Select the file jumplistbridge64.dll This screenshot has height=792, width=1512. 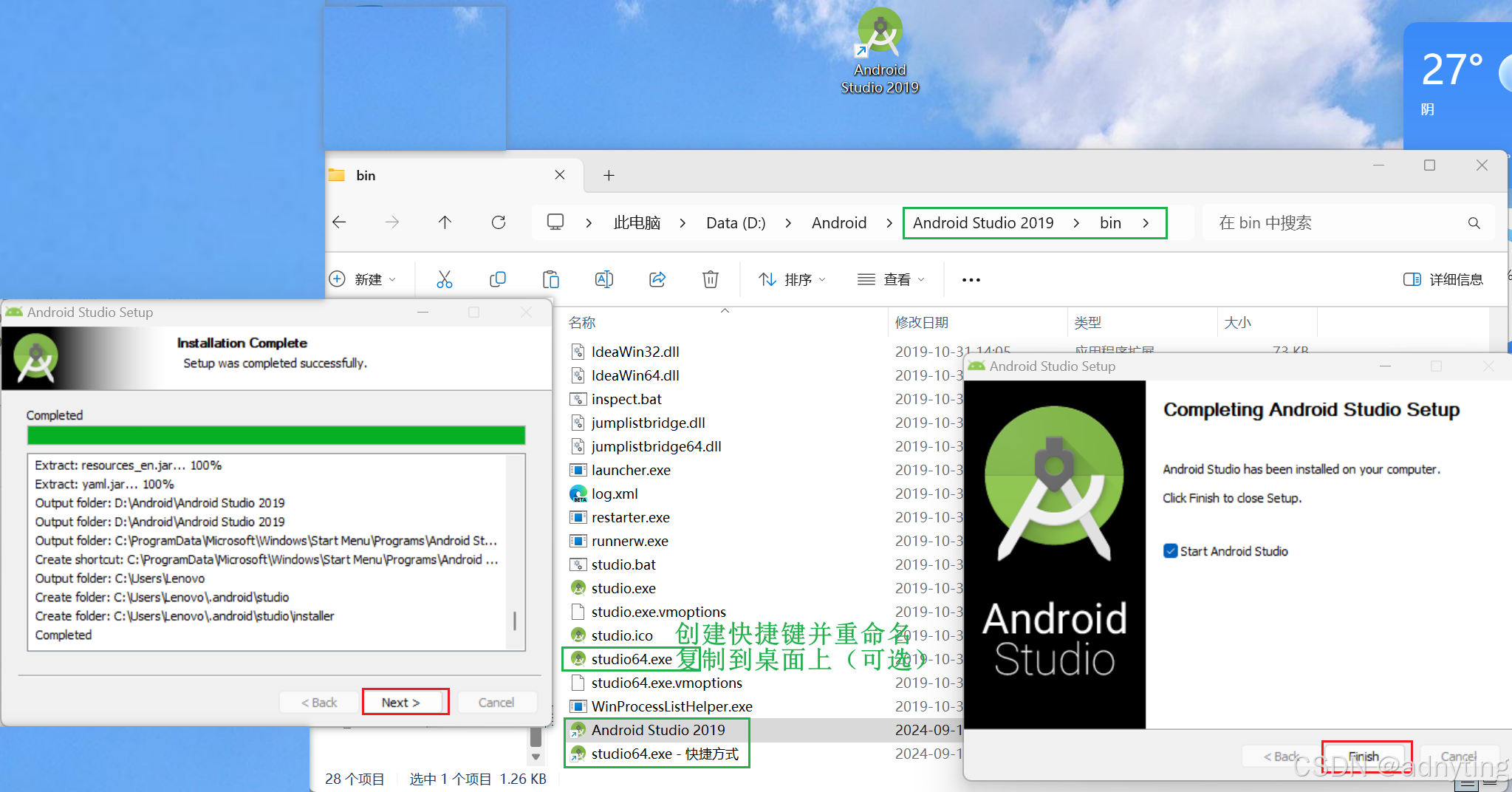coord(656,446)
